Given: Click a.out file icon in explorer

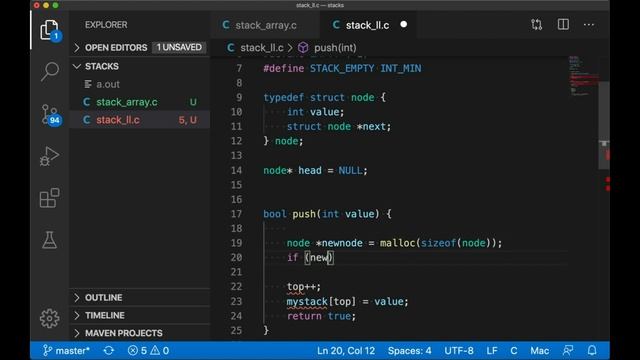Looking at the screenshot, I should [x=88, y=84].
